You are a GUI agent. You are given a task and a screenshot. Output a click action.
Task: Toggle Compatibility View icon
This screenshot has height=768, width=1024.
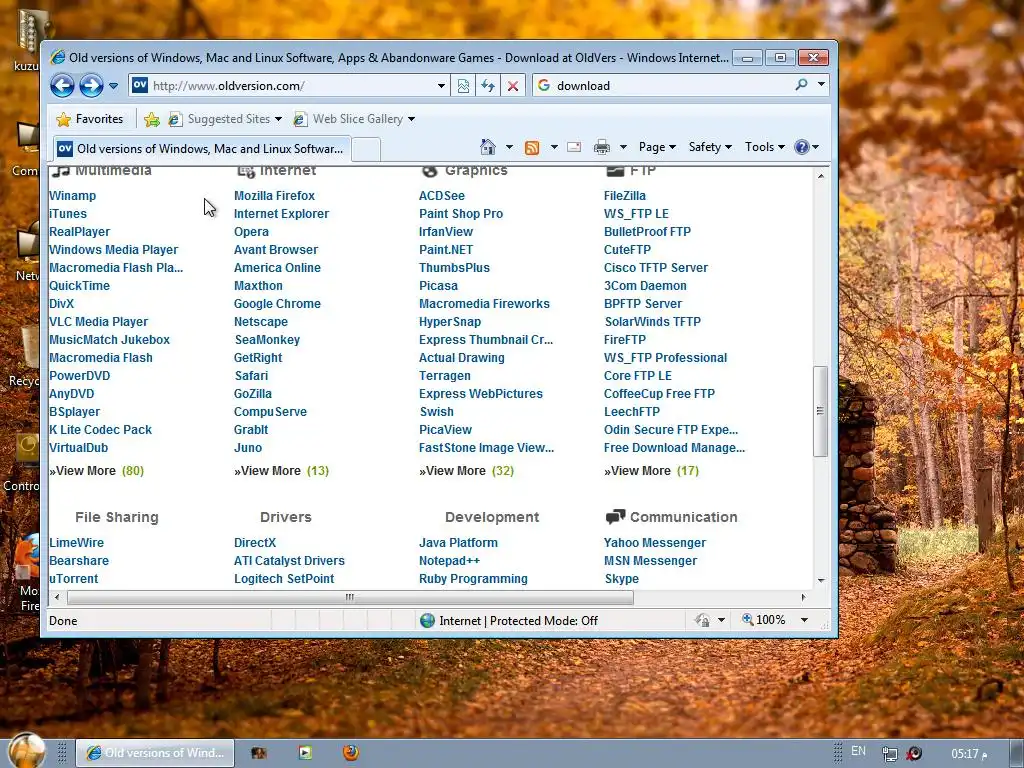[463, 86]
